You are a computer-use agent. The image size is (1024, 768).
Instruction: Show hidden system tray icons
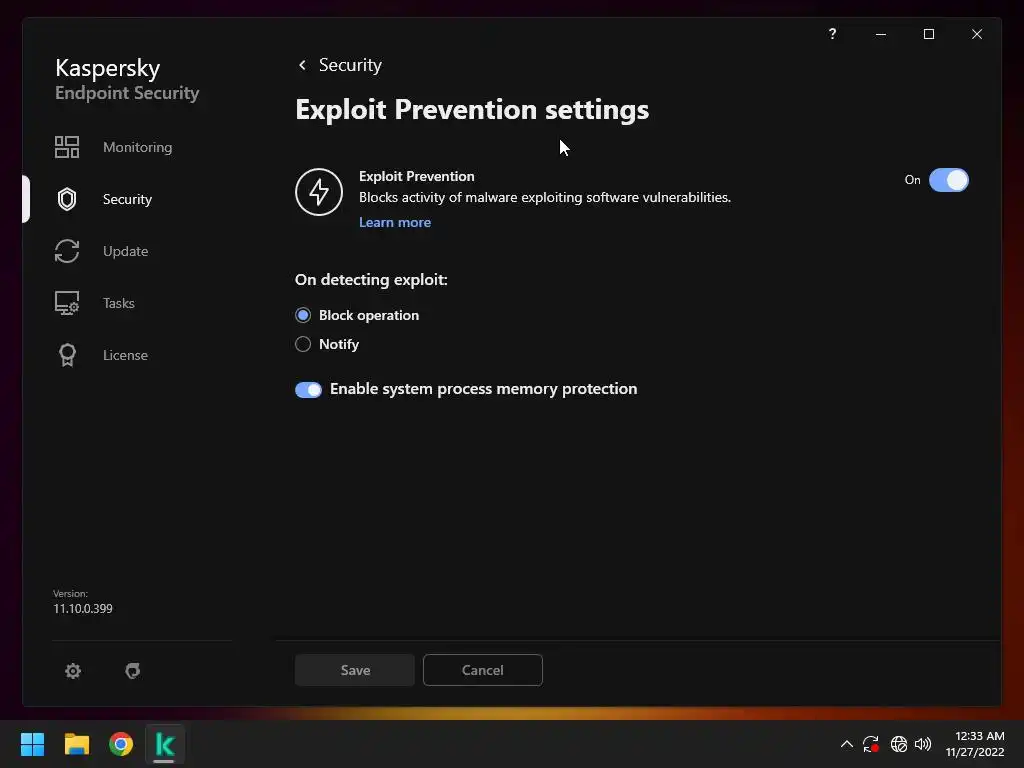click(846, 744)
